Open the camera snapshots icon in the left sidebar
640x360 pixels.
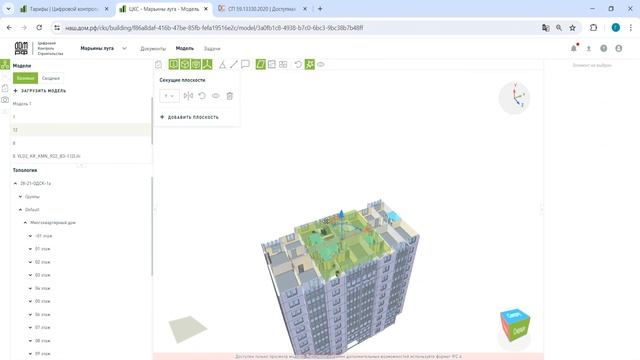click(5, 100)
